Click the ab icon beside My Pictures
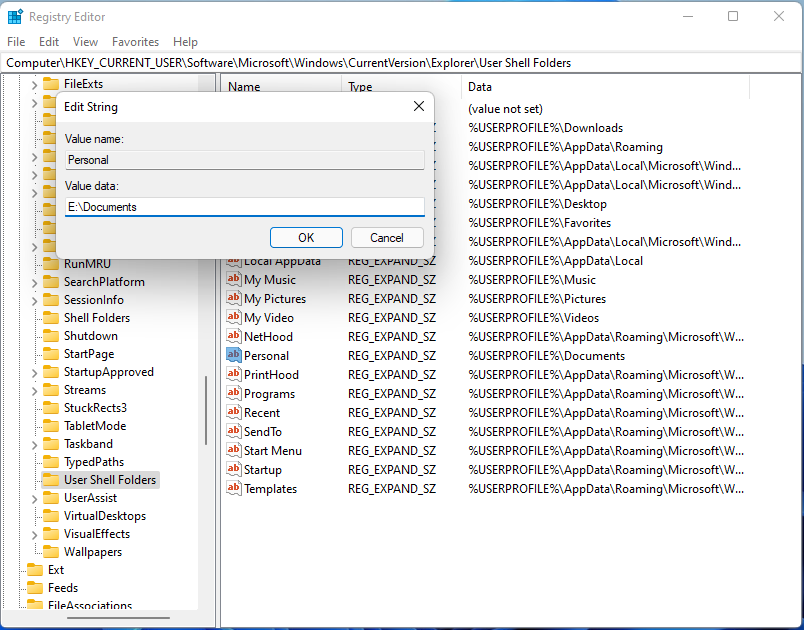 tap(234, 299)
